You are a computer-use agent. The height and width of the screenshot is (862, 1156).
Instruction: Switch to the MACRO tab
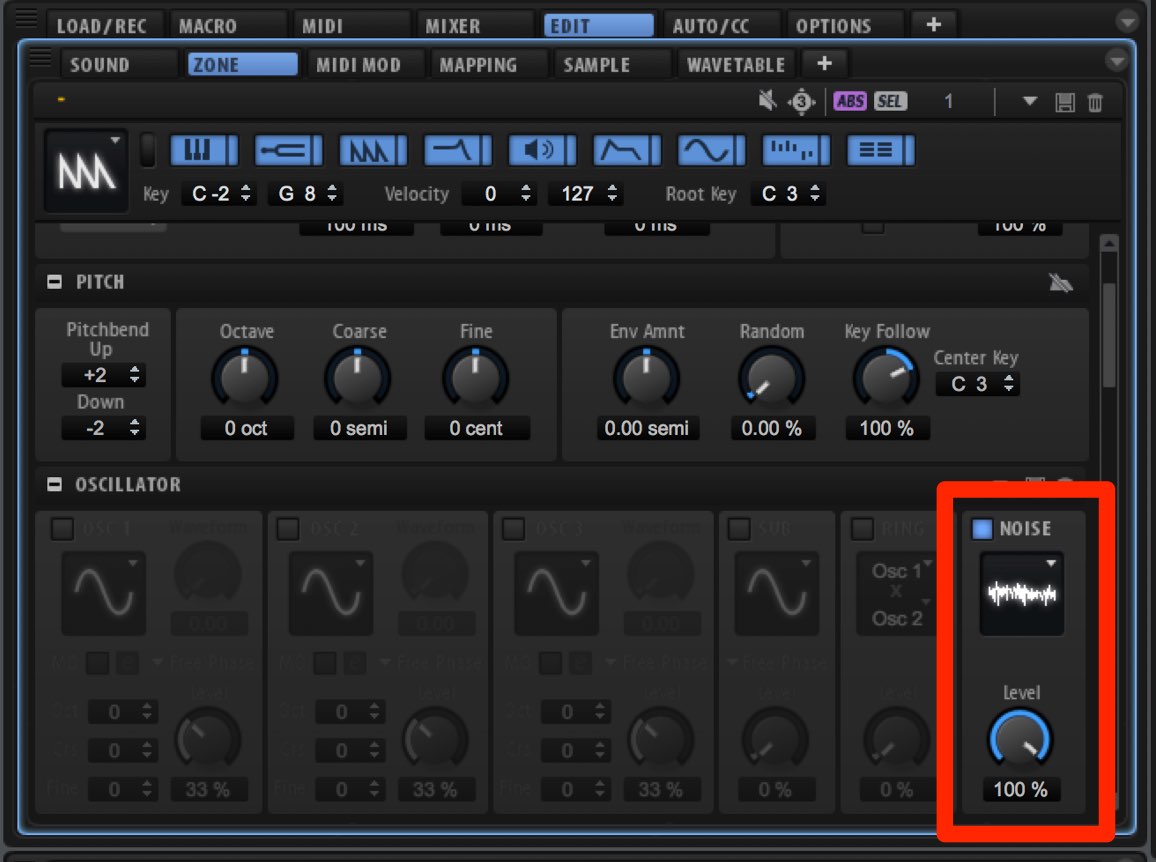point(227,25)
